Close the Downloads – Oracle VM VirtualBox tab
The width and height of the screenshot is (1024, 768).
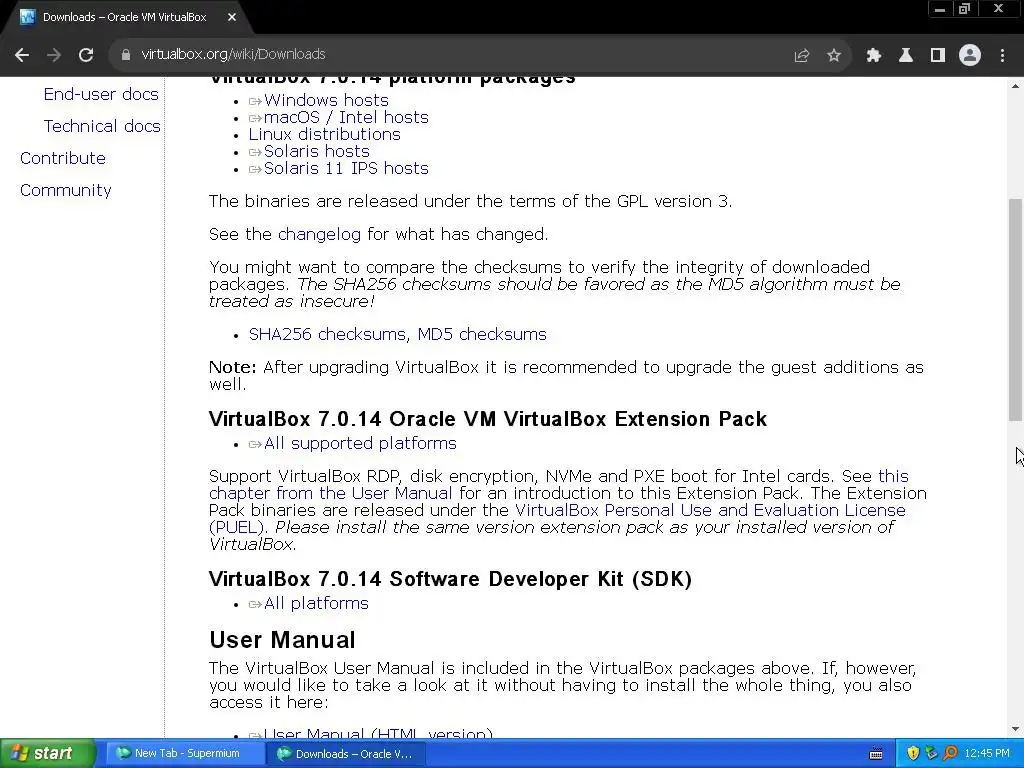coord(232,17)
